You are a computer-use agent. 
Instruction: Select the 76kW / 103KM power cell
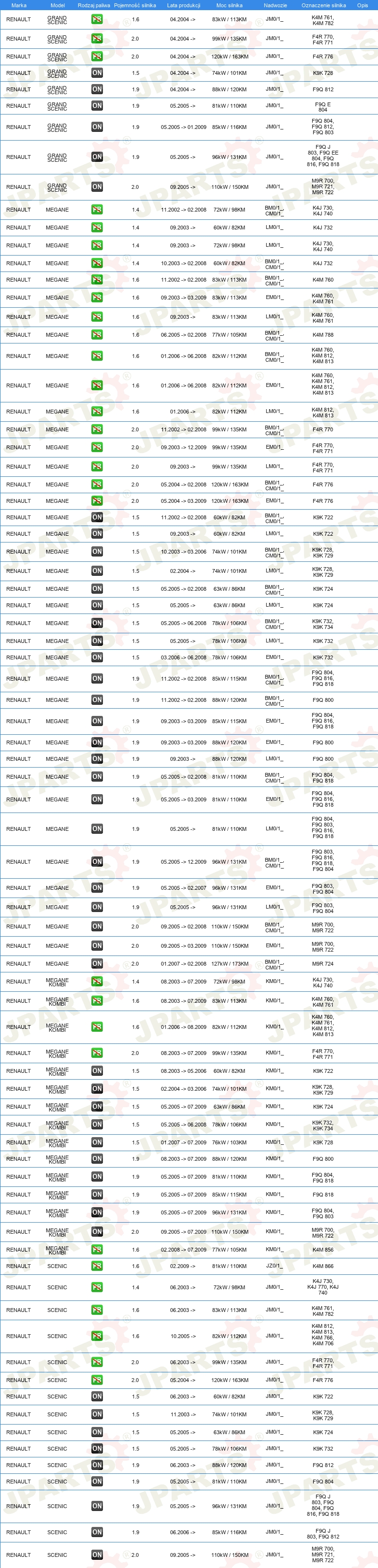(230, 1142)
